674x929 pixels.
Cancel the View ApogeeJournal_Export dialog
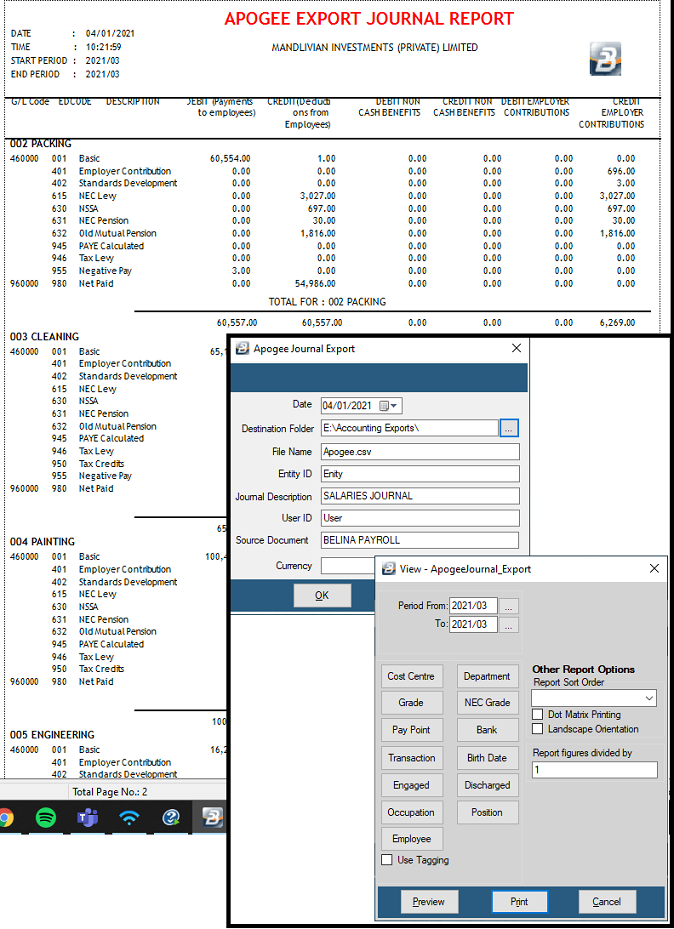coord(607,902)
